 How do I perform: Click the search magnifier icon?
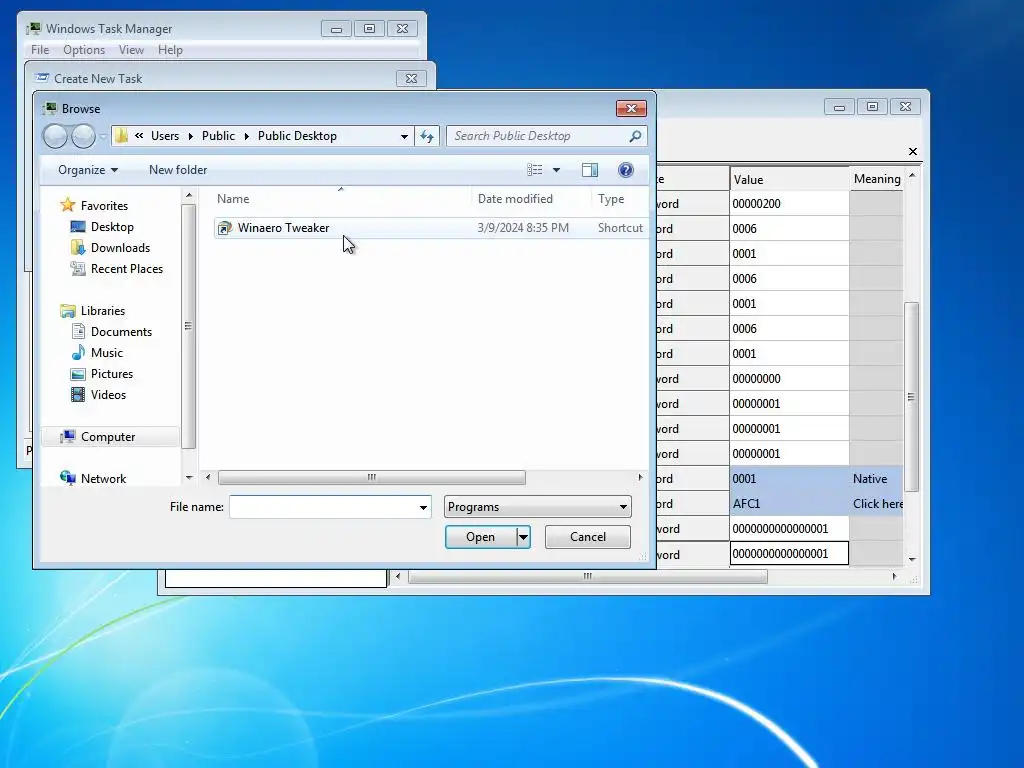pyautogui.click(x=635, y=136)
